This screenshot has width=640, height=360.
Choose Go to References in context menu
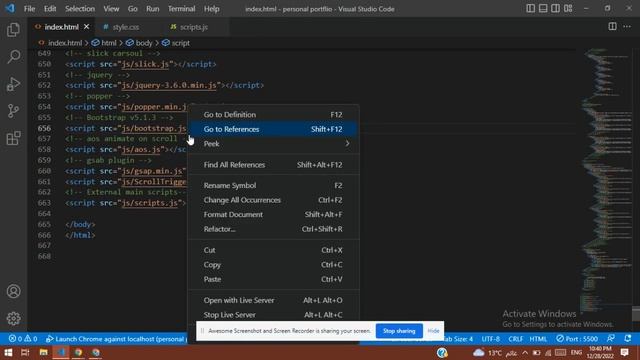pyautogui.click(x=273, y=129)
